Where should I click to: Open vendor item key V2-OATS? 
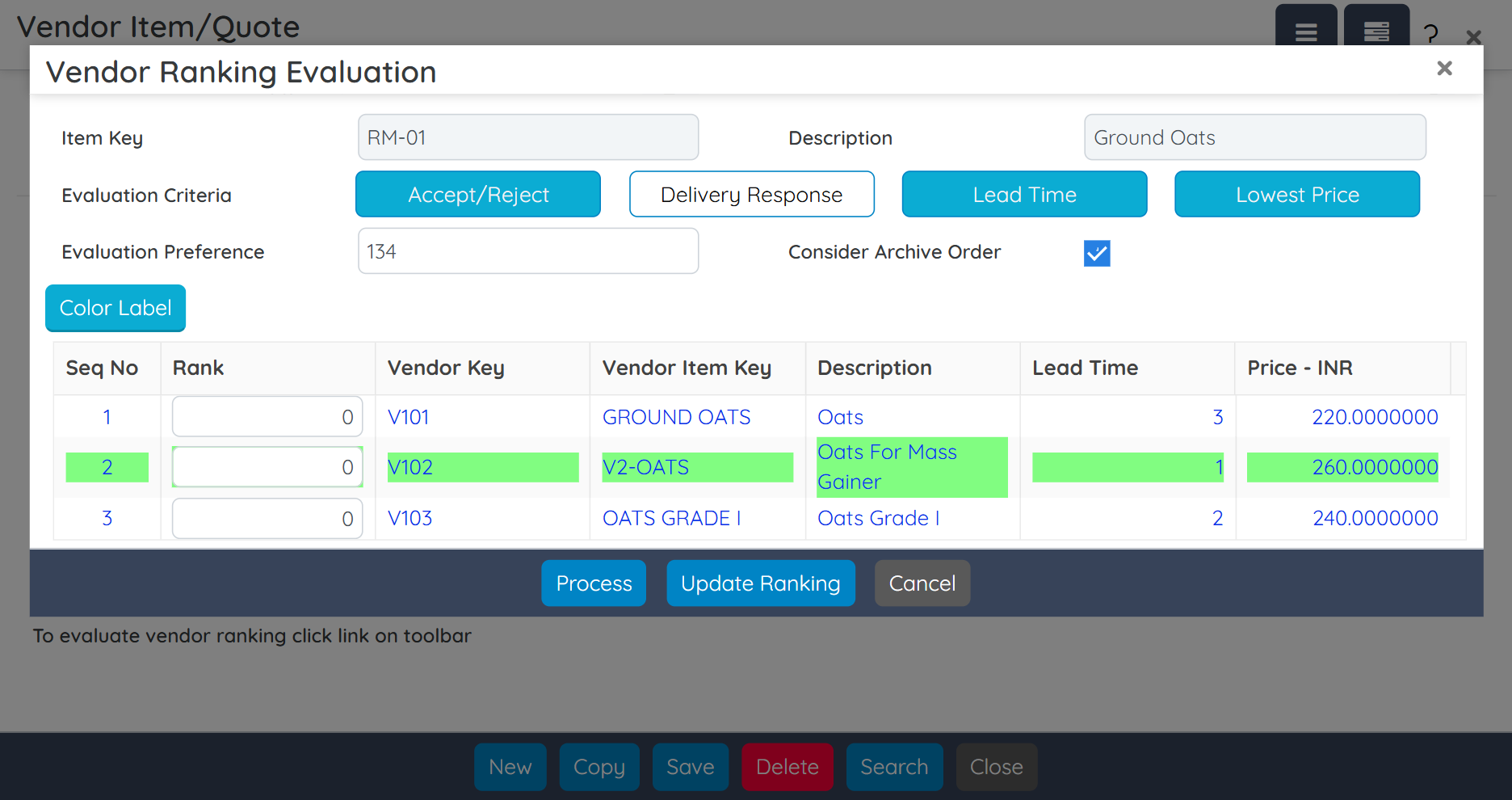point(646,467)
